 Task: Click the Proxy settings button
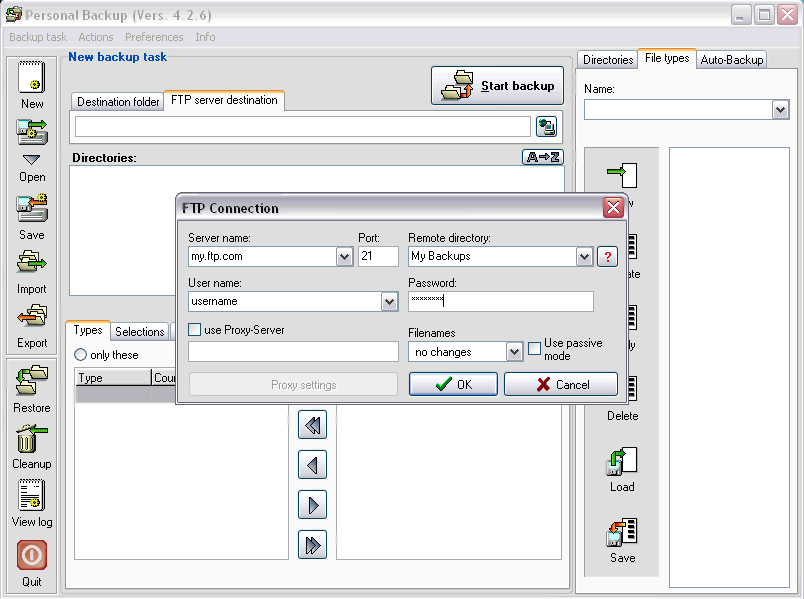pos(293,385)
